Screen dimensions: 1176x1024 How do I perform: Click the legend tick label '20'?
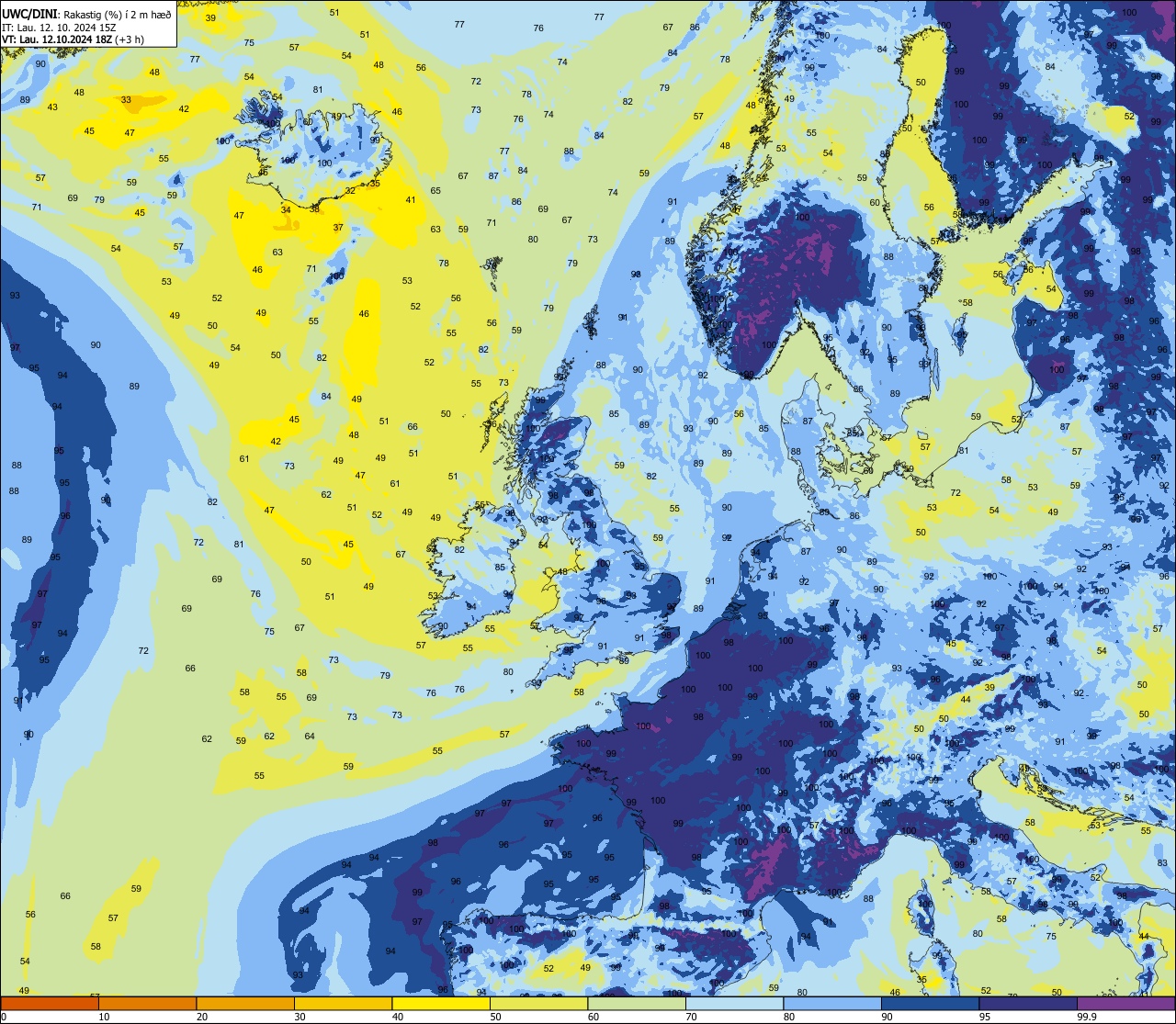[x=202, y=1017]
